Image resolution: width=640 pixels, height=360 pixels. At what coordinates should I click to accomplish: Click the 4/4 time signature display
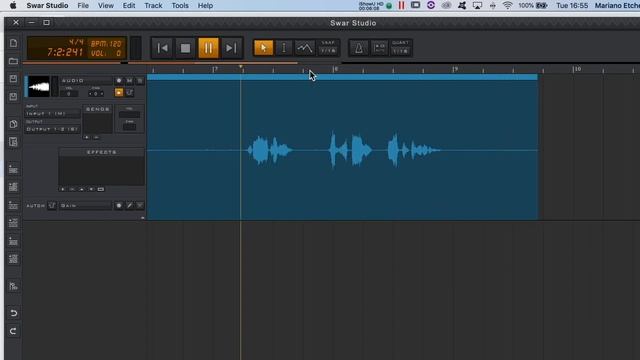(x=76, y=42)
